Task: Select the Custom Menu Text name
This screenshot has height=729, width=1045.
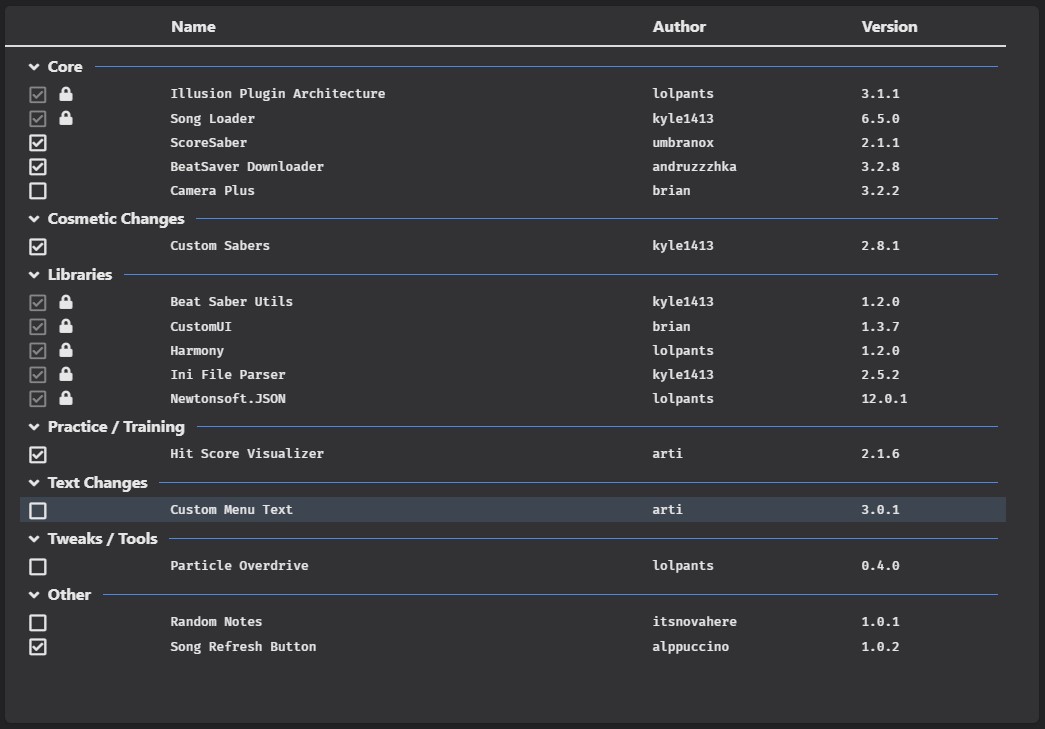Action: point(231,509)
